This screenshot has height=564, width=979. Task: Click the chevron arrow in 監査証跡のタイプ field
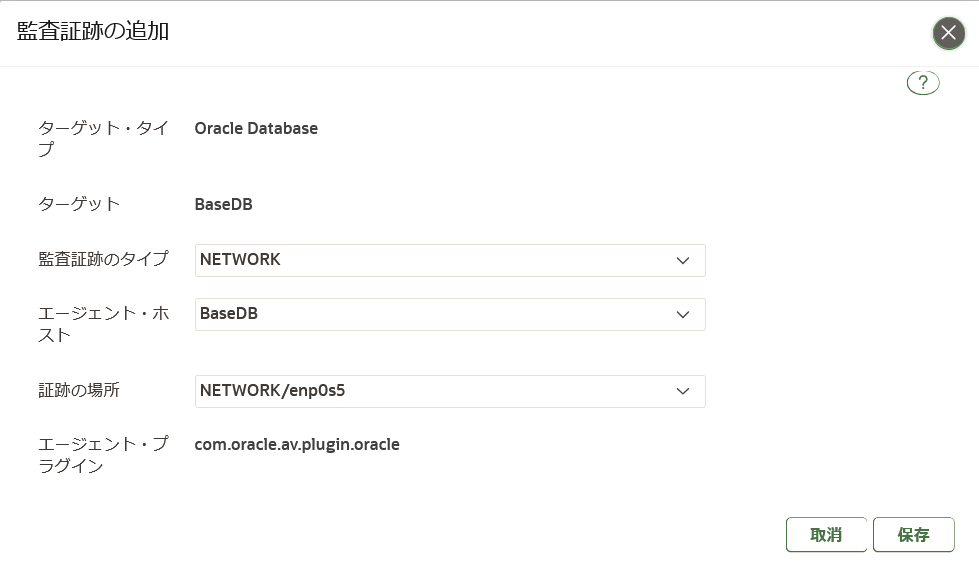click(683, 260)
